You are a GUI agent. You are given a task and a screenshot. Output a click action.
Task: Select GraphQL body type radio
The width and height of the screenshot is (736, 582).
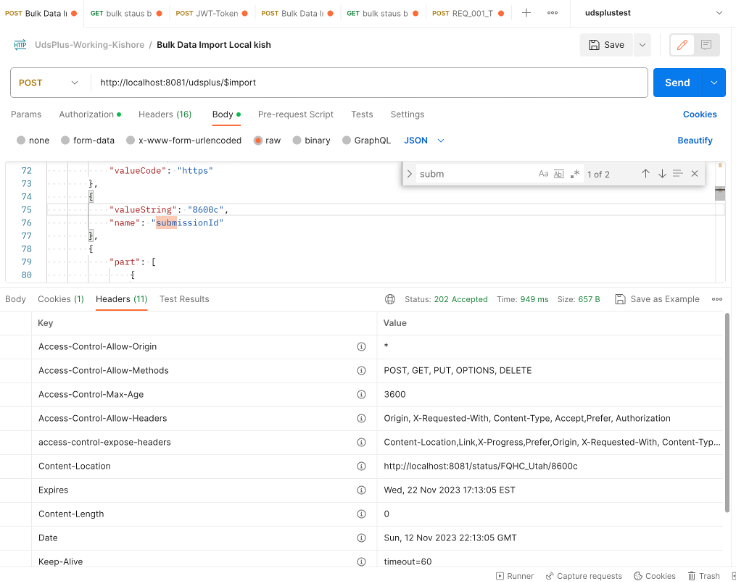[346, 140]
